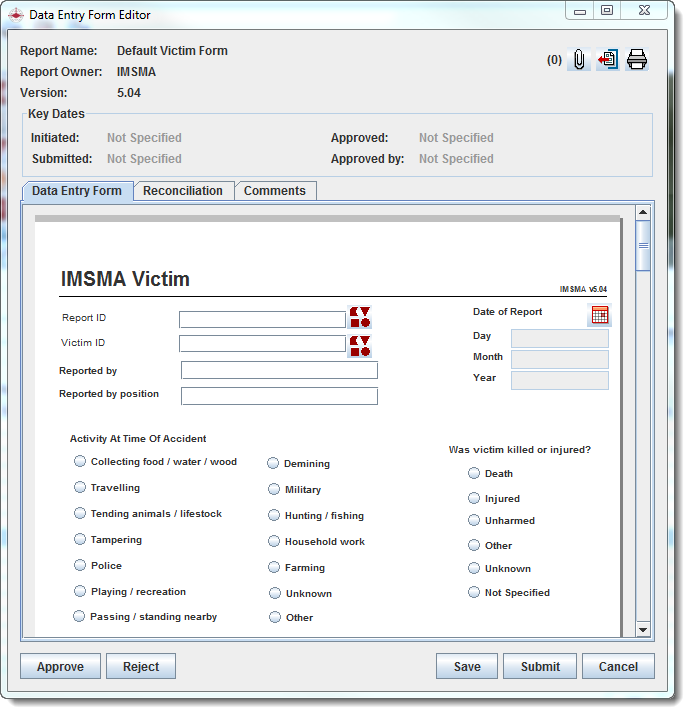
Task: Switch to the Reconciliation tab
Action: (x=183, y=191)
